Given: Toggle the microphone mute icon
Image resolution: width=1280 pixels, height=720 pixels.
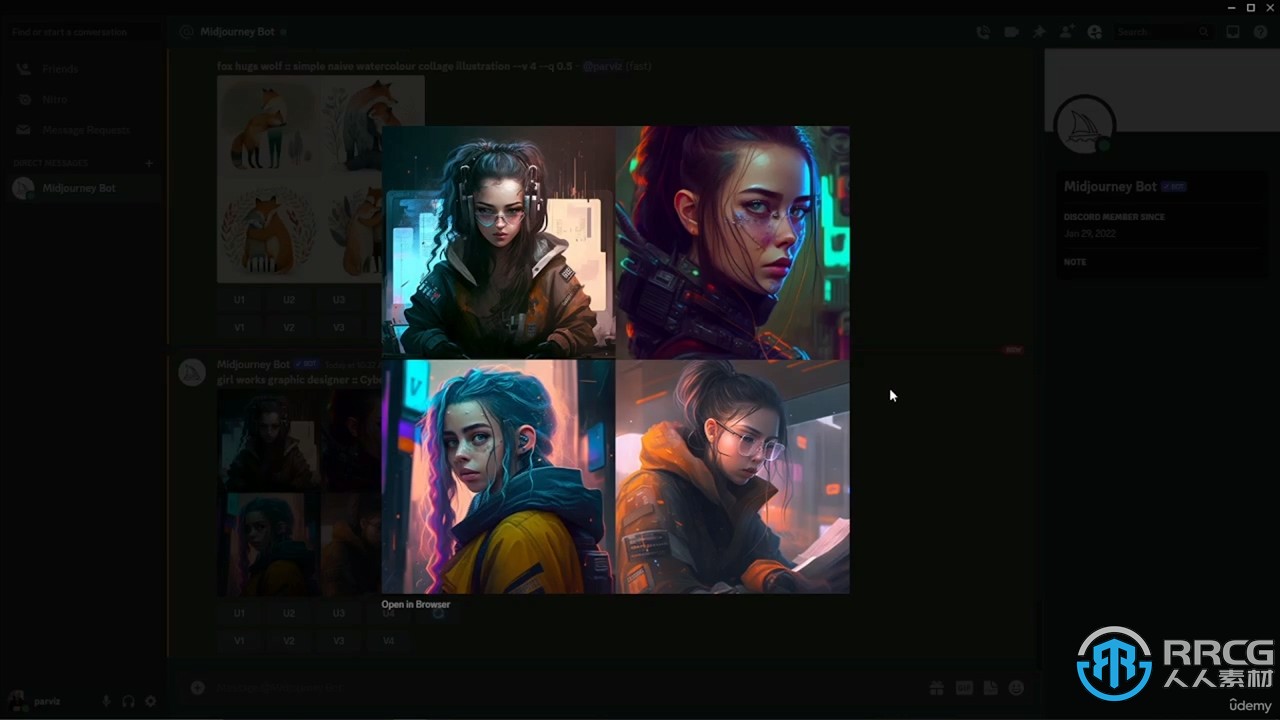Looking at the screenshot, I should coord(106,702).
